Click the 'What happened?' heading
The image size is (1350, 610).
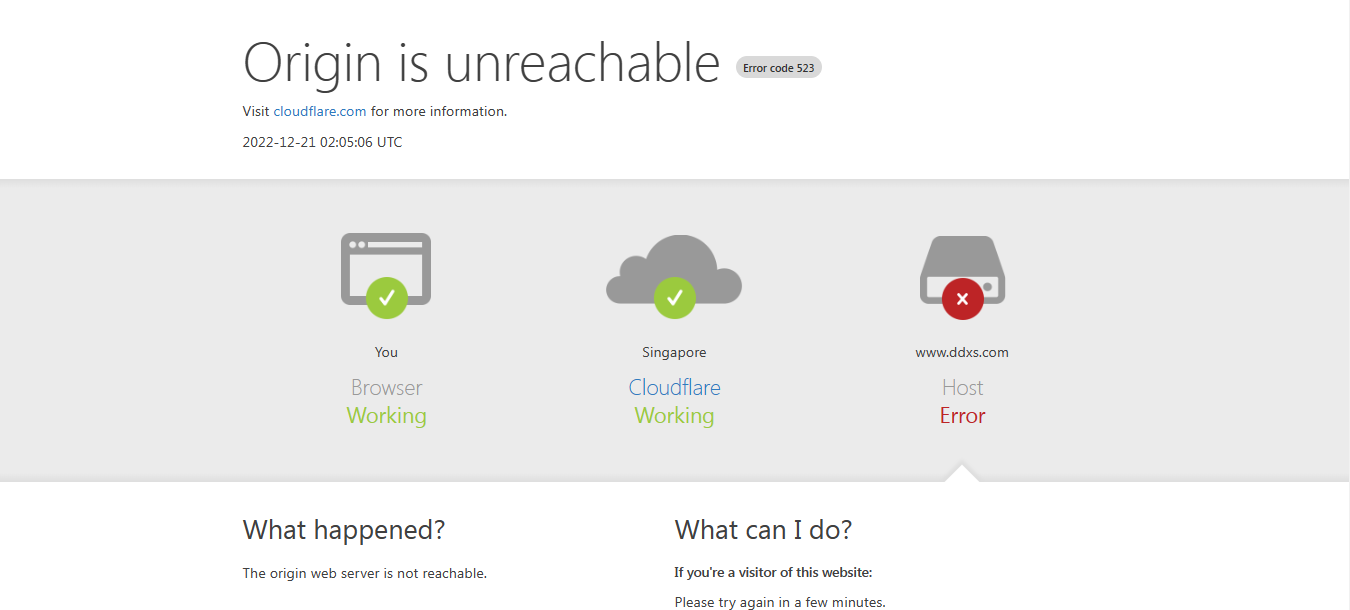(x=343, y=530)
